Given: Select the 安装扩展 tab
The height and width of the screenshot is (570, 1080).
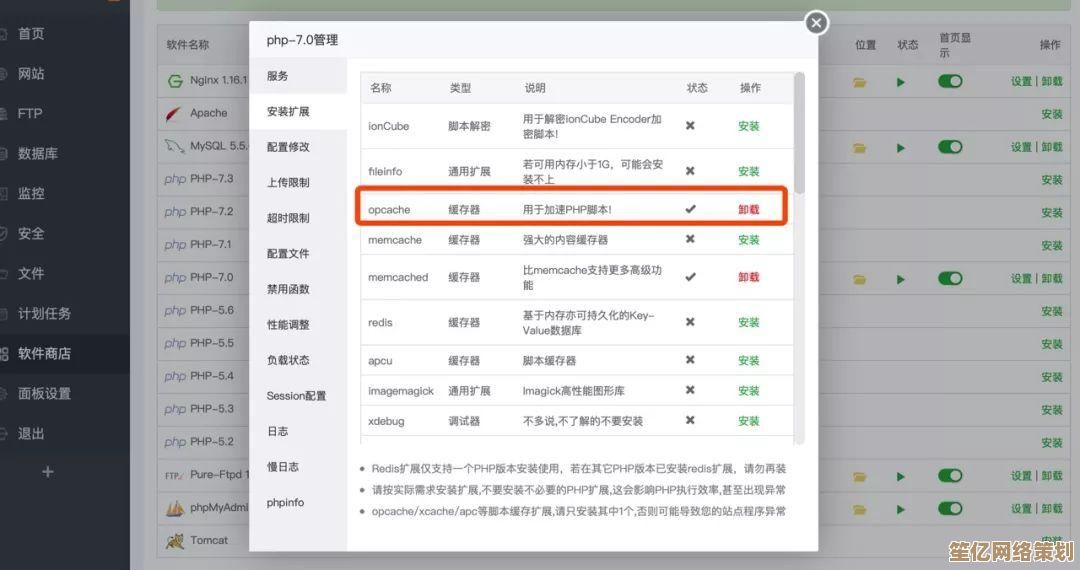Looking at the screenshot, I should click(x=288, y=112).
